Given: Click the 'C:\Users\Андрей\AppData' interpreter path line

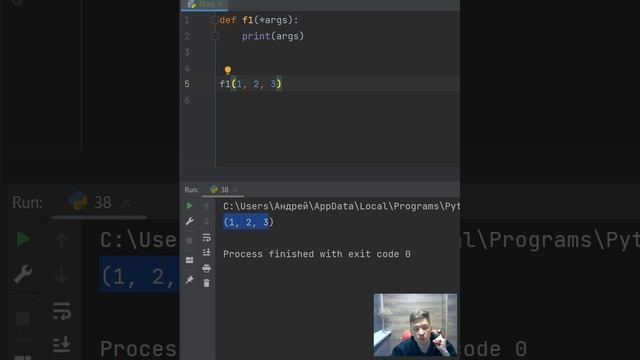Looking at the screenshot, I should coord(341,206).
